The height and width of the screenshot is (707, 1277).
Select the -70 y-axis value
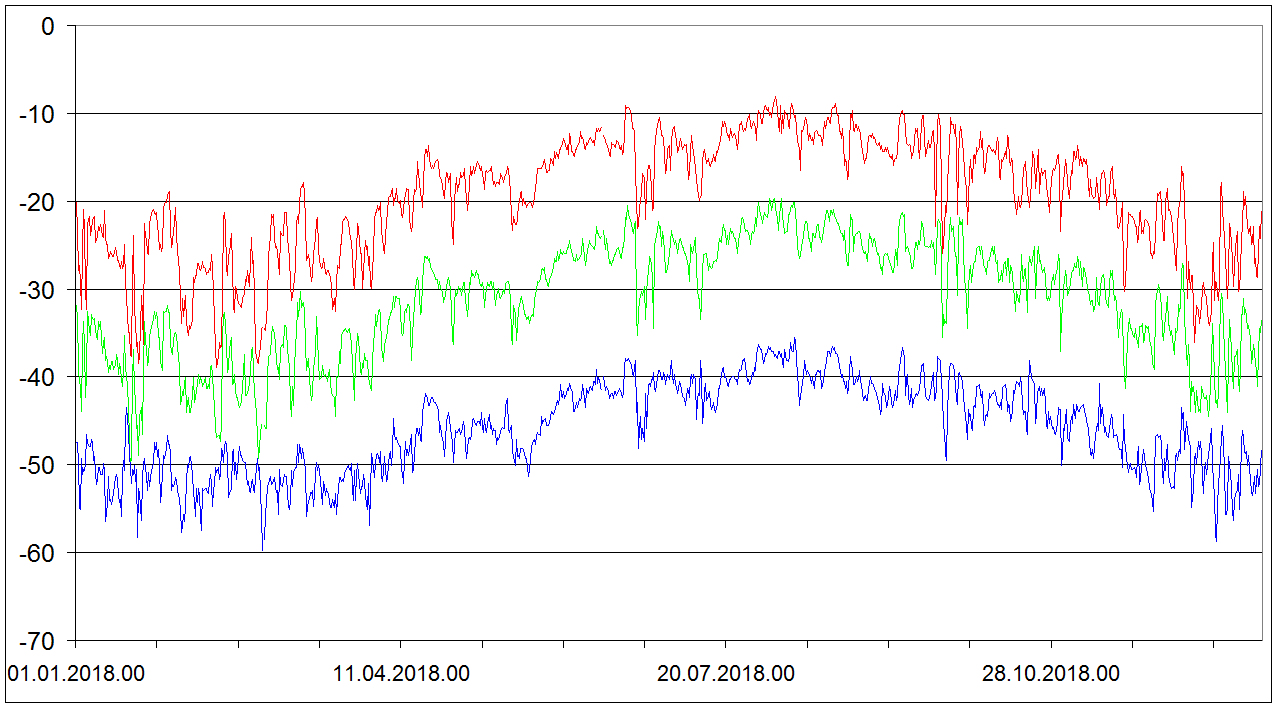38,641
